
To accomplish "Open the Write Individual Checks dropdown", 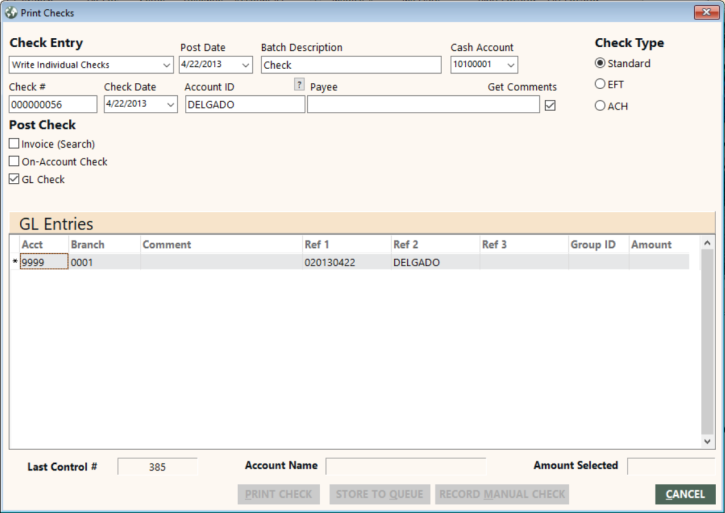I will [x=166, y=65].
